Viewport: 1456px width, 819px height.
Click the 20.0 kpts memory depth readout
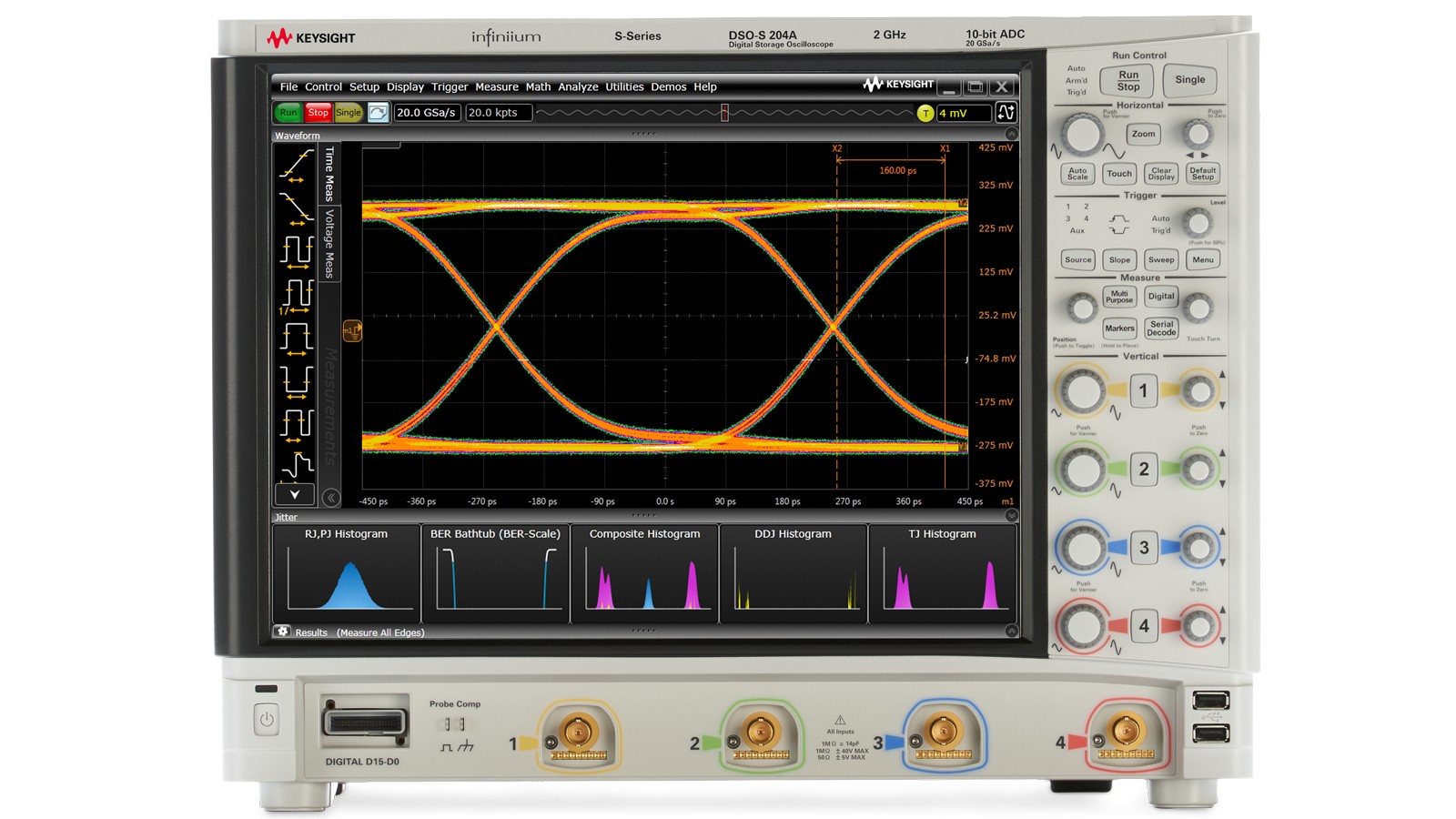(500, 113)
